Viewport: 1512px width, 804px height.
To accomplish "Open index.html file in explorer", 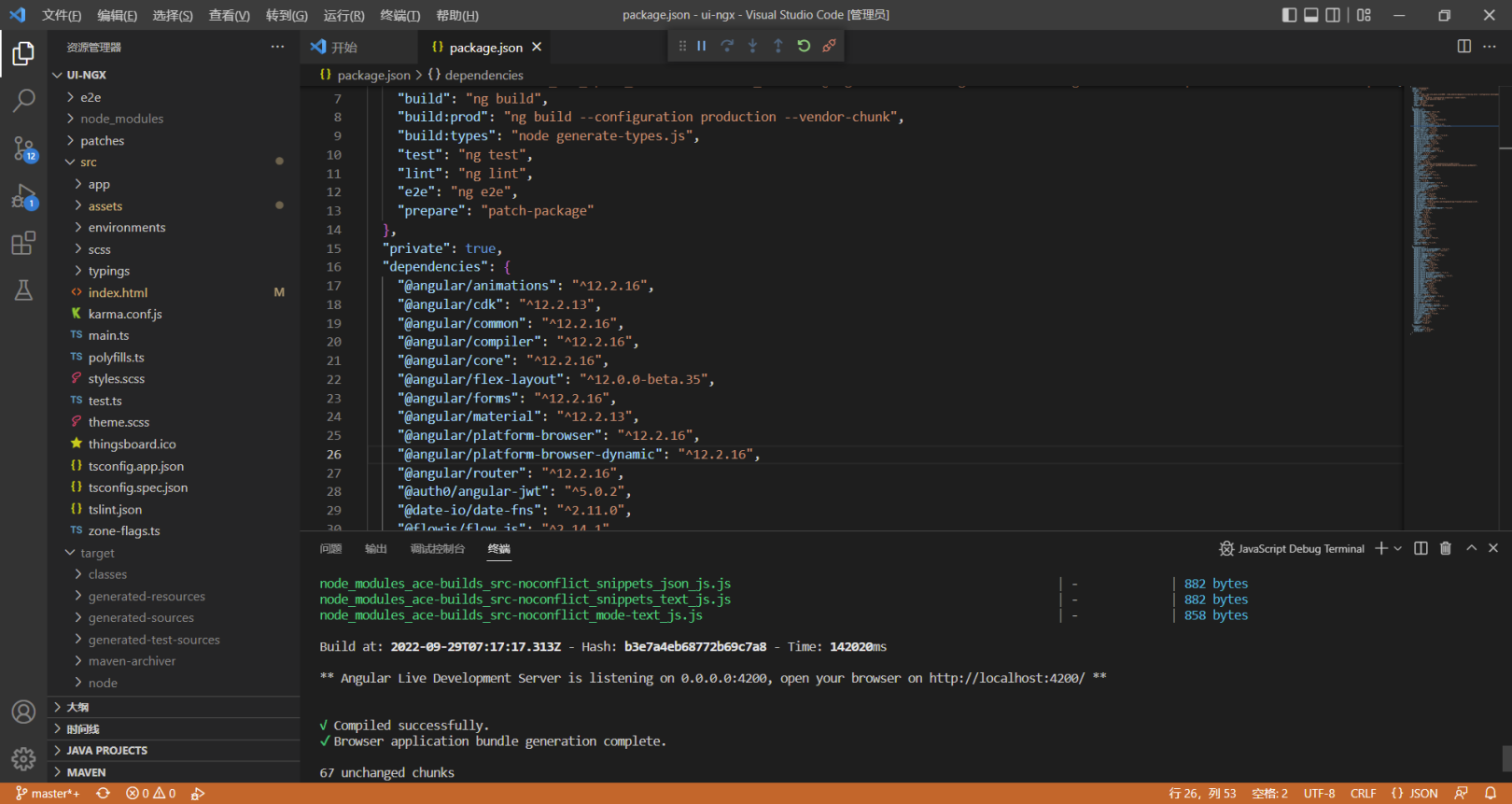I will [x=174, y=292].
